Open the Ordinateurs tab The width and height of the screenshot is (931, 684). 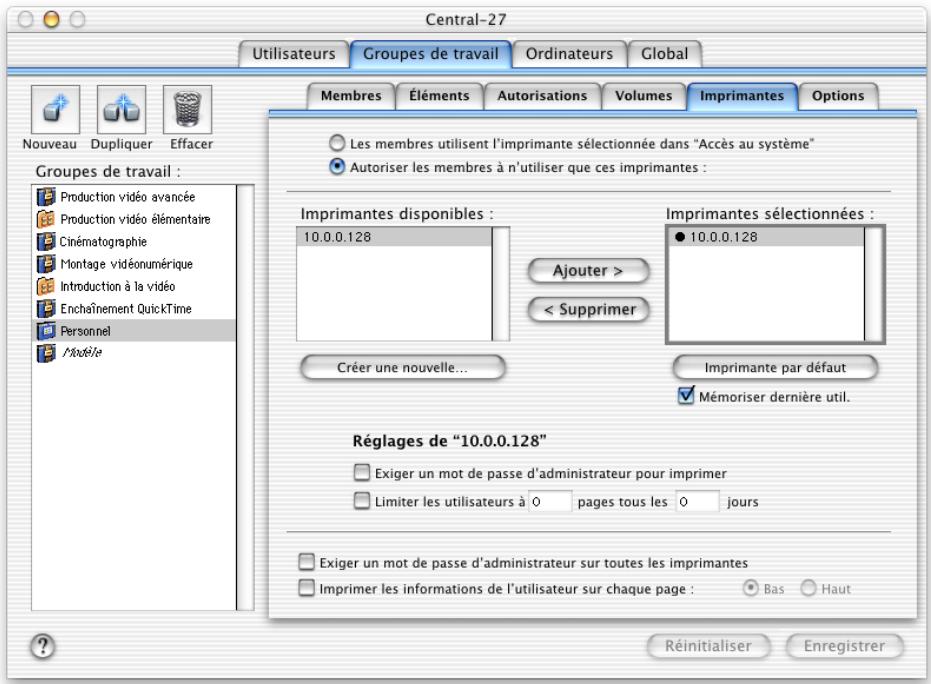click(x=569, y=54)
